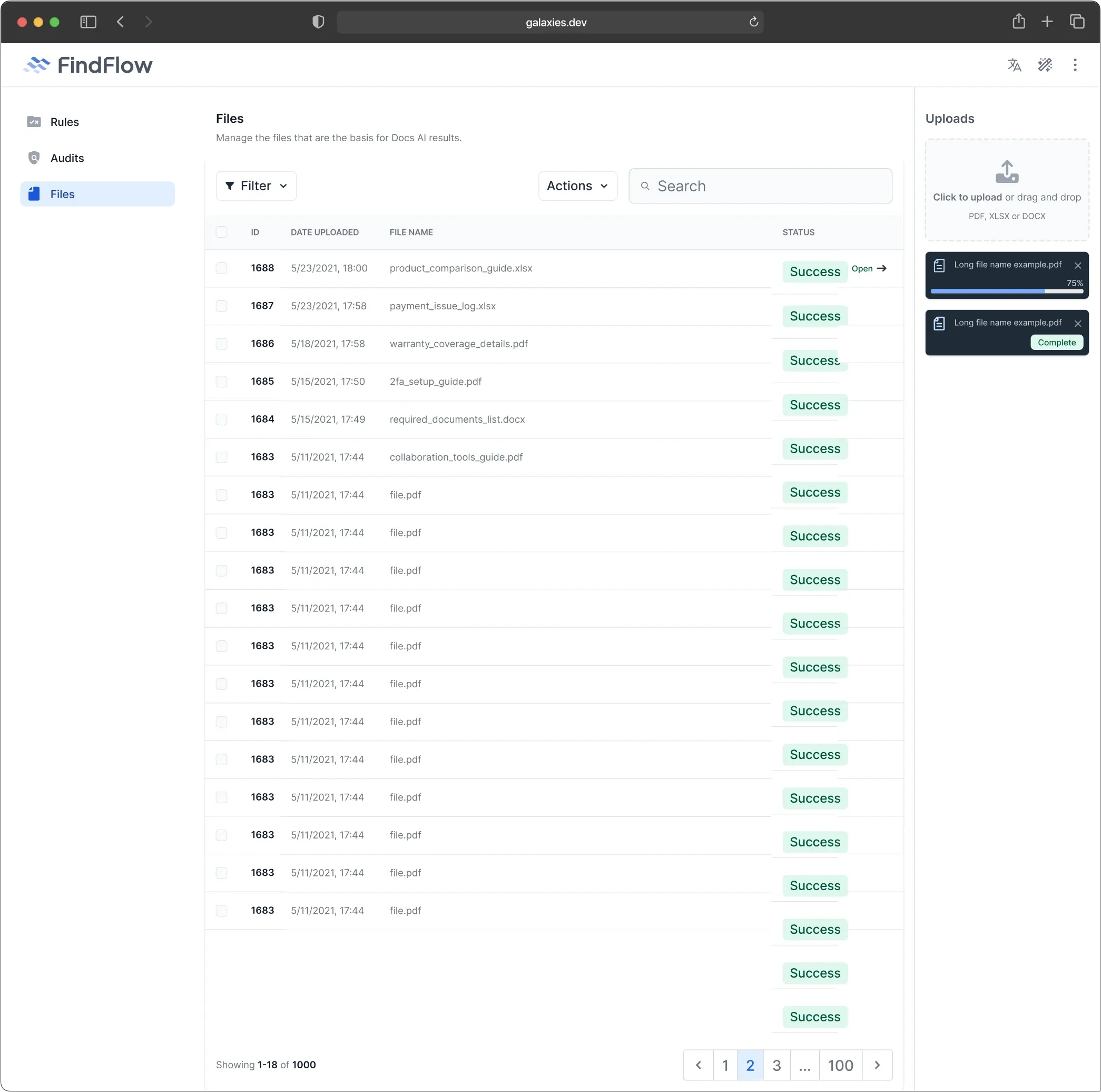Jump to page 100 in pagination
The width and height of the screenshot is (1101, 1092).
[840, 1065]
